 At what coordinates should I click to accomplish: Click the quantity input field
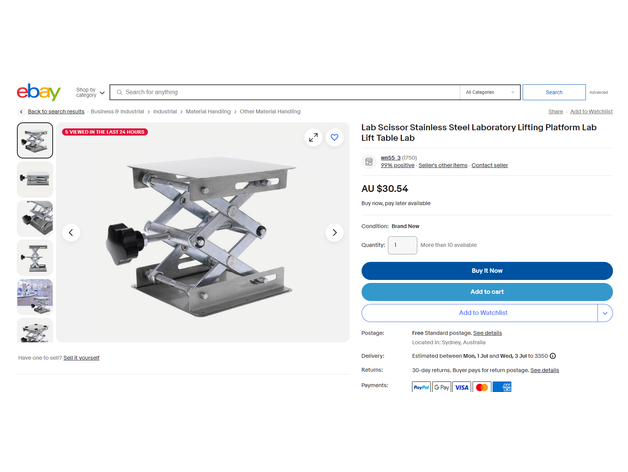pos(402,245)
